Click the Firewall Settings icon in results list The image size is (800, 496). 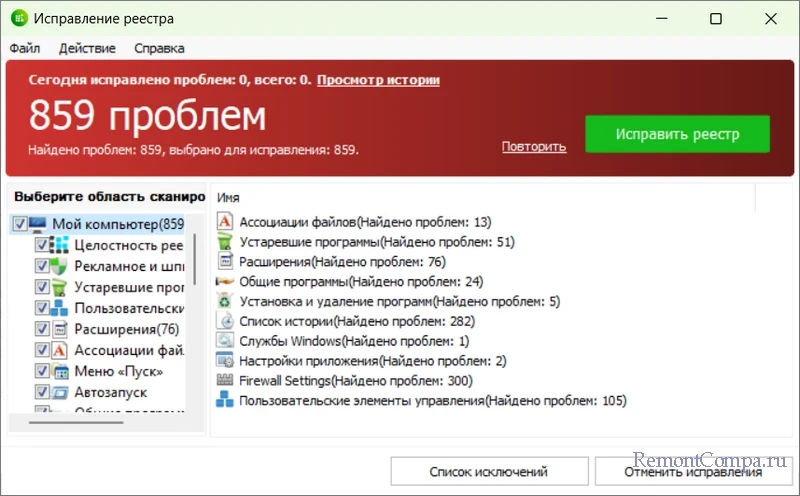click(225, 381)
